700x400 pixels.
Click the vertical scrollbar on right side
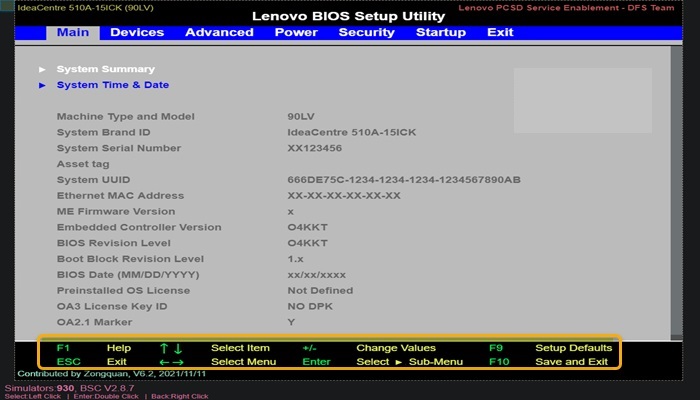pos(676,192)
